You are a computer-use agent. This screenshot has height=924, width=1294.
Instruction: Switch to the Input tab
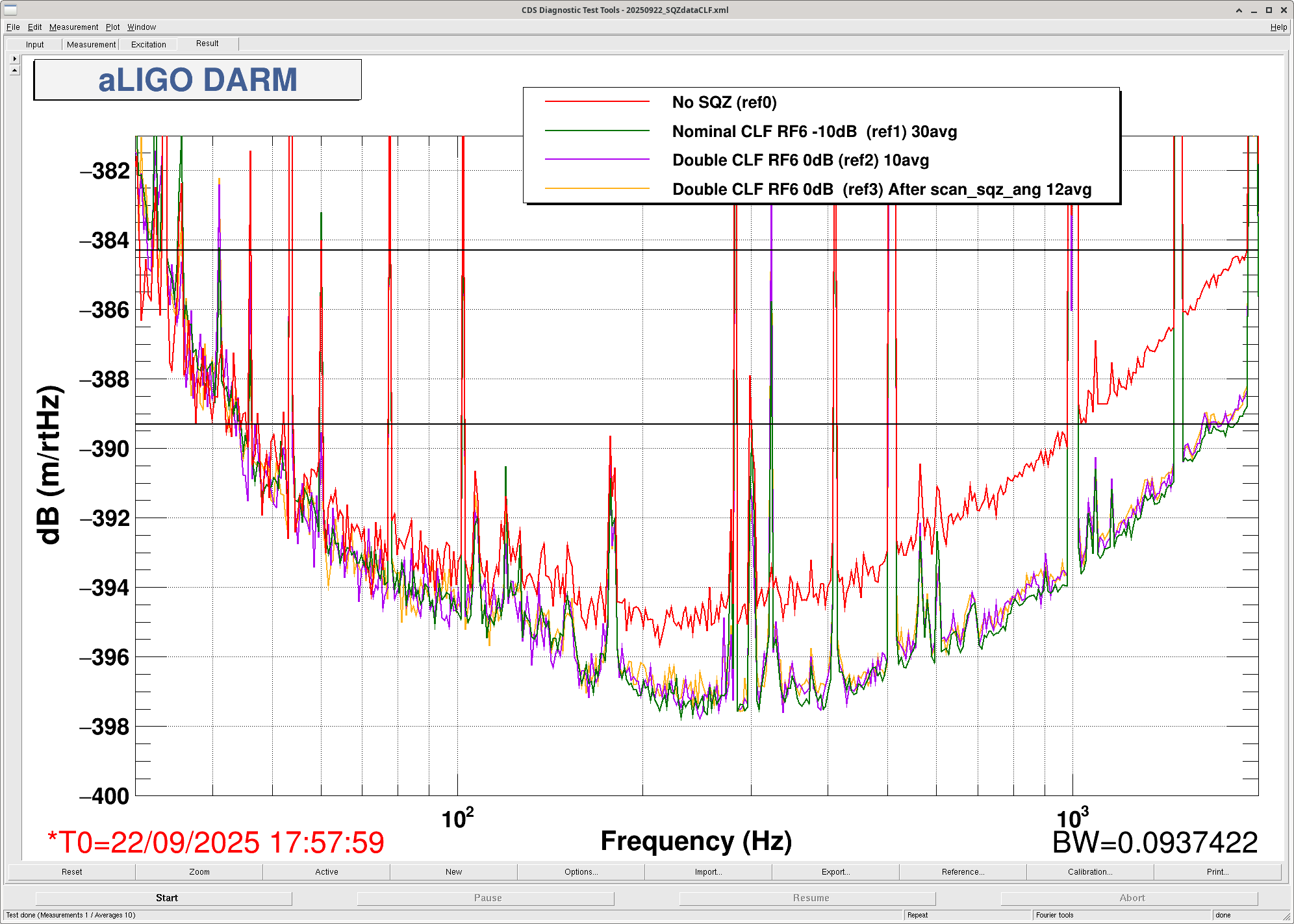coord(35,45)
